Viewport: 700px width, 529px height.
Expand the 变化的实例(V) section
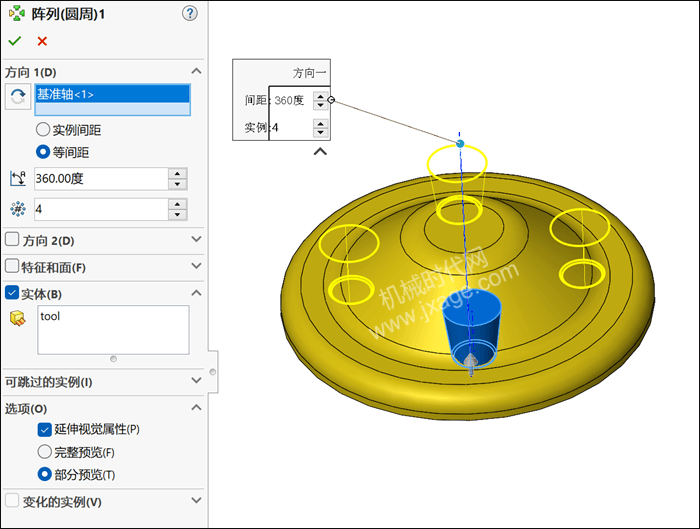196,500
